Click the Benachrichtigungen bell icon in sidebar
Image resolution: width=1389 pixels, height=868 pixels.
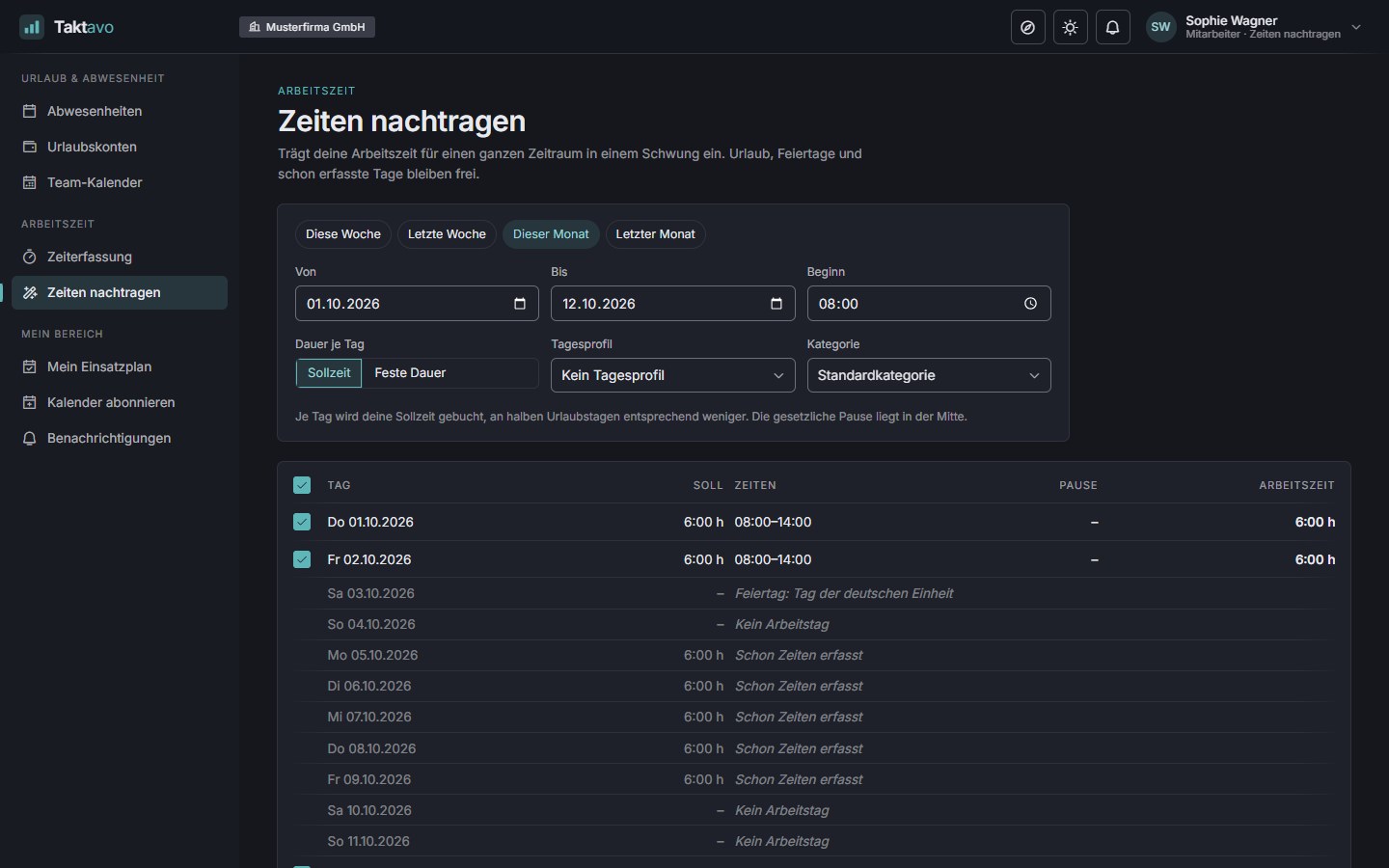[30, 438]
